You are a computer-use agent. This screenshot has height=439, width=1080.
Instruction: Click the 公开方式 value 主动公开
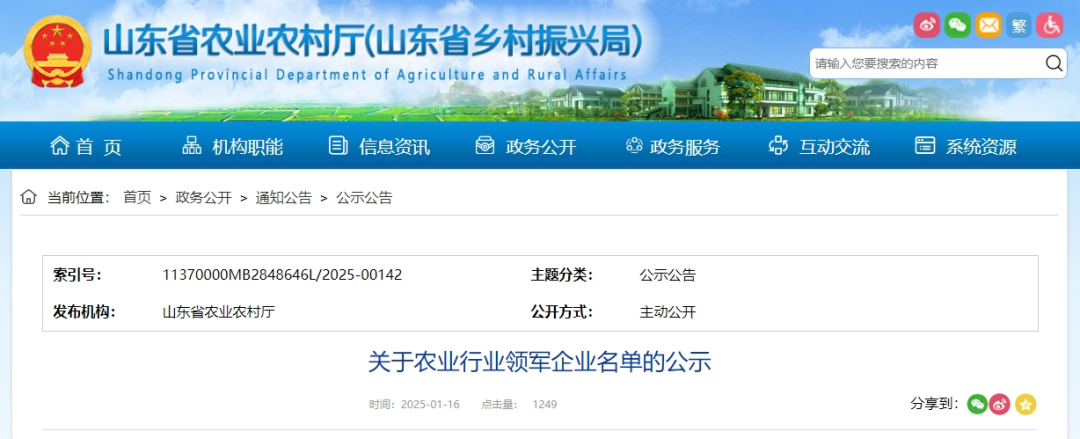point(667,312)
